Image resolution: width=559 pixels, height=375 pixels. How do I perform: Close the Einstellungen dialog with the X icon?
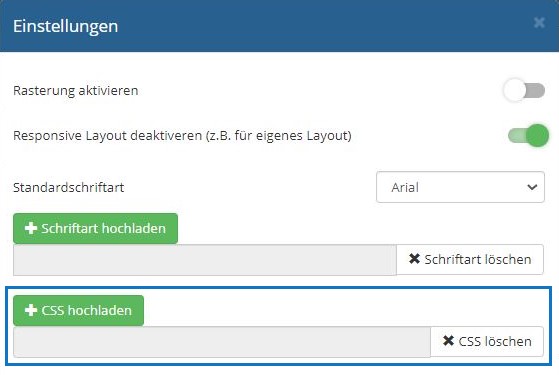coord(539,23)
